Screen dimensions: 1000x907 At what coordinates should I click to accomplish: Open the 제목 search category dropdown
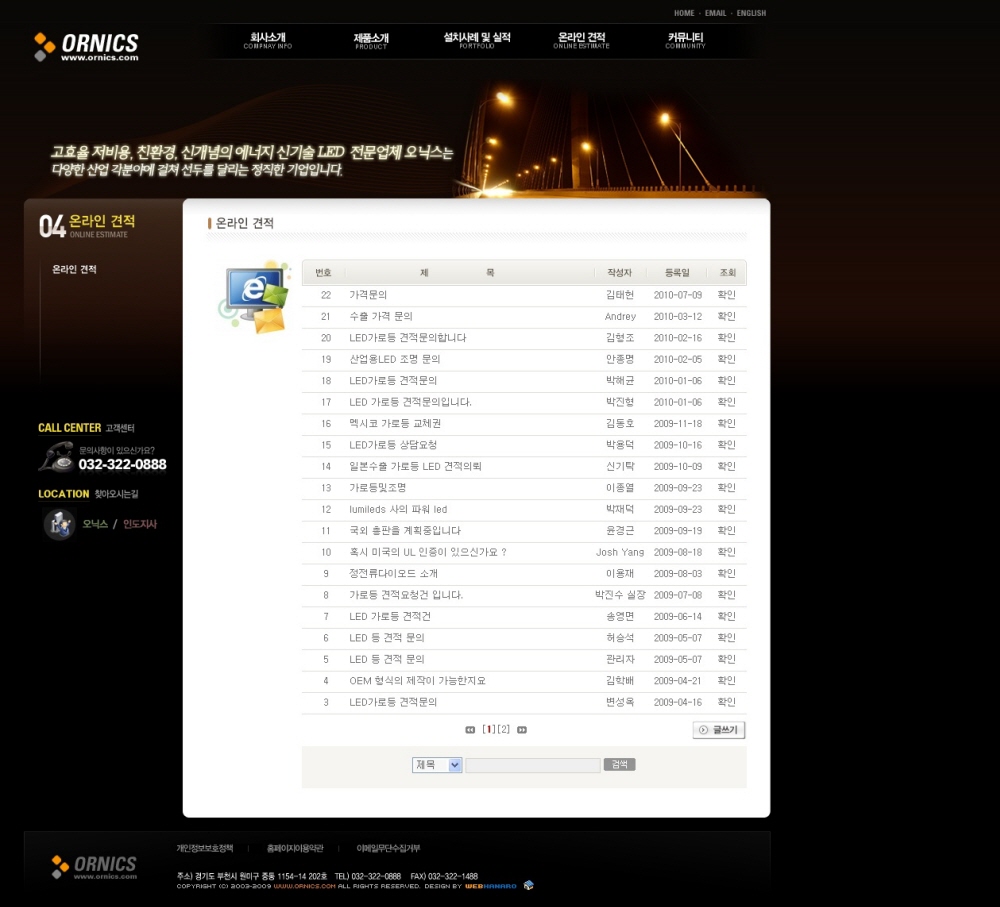[x=437, y=765]
